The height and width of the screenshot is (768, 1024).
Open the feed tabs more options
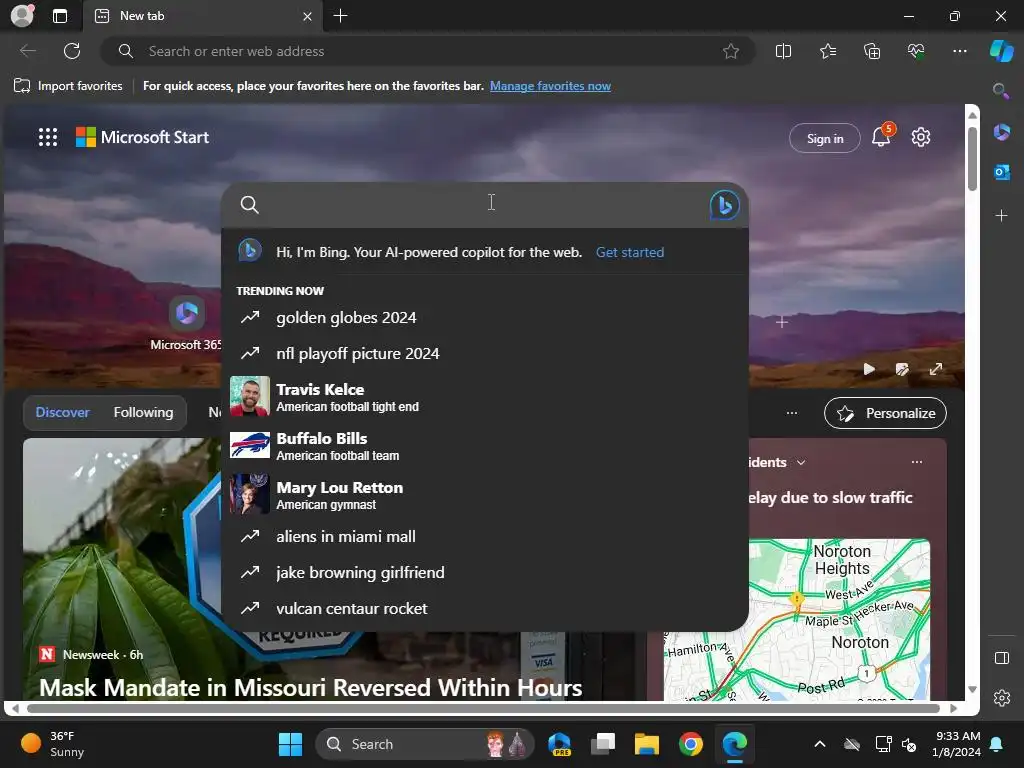pos(792,413)
